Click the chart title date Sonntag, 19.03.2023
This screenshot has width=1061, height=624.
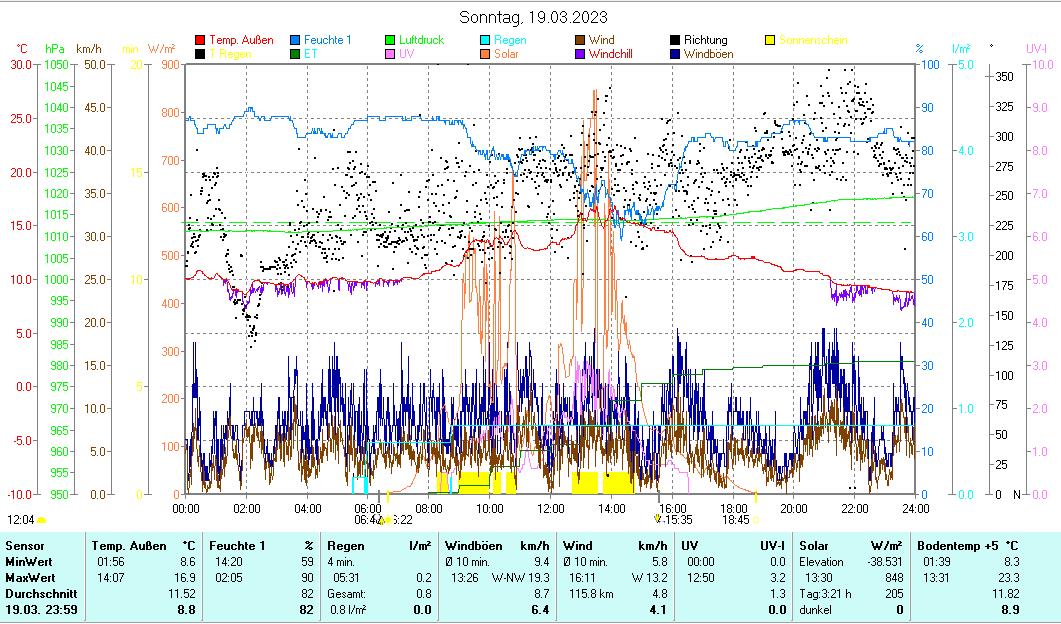tap(532, 17)
